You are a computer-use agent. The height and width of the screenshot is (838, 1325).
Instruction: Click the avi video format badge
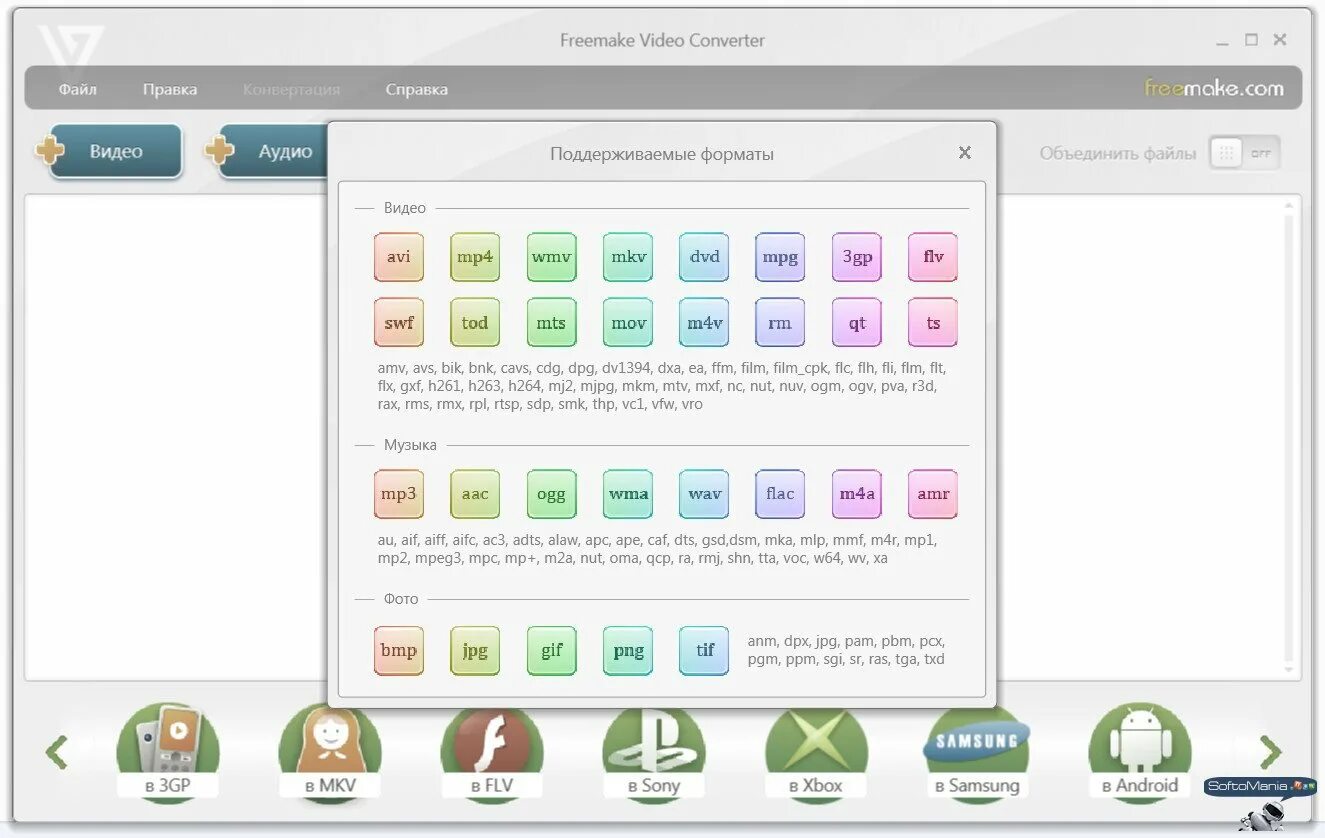point(398,256)
